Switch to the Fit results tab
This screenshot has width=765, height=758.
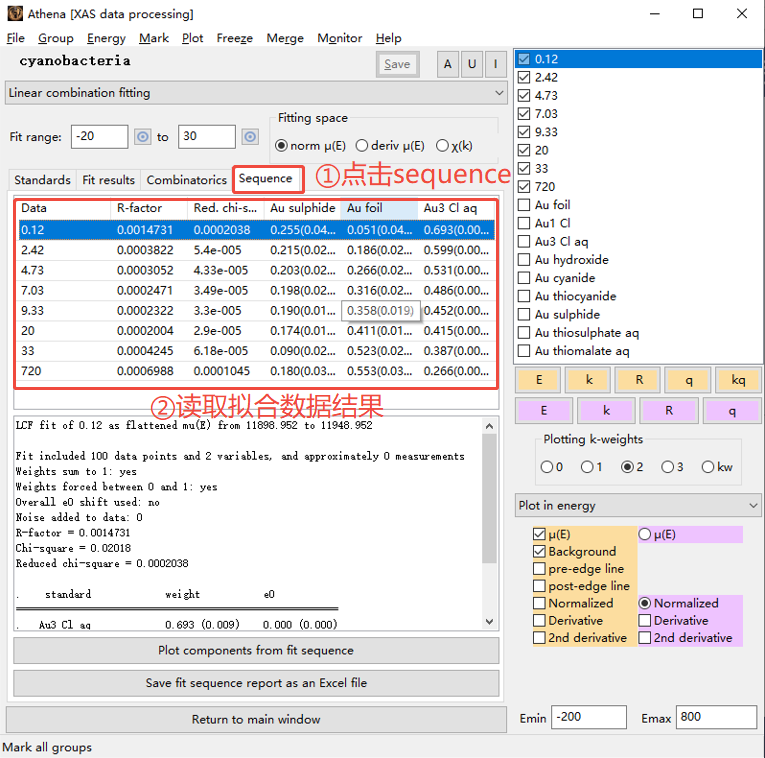108,180
